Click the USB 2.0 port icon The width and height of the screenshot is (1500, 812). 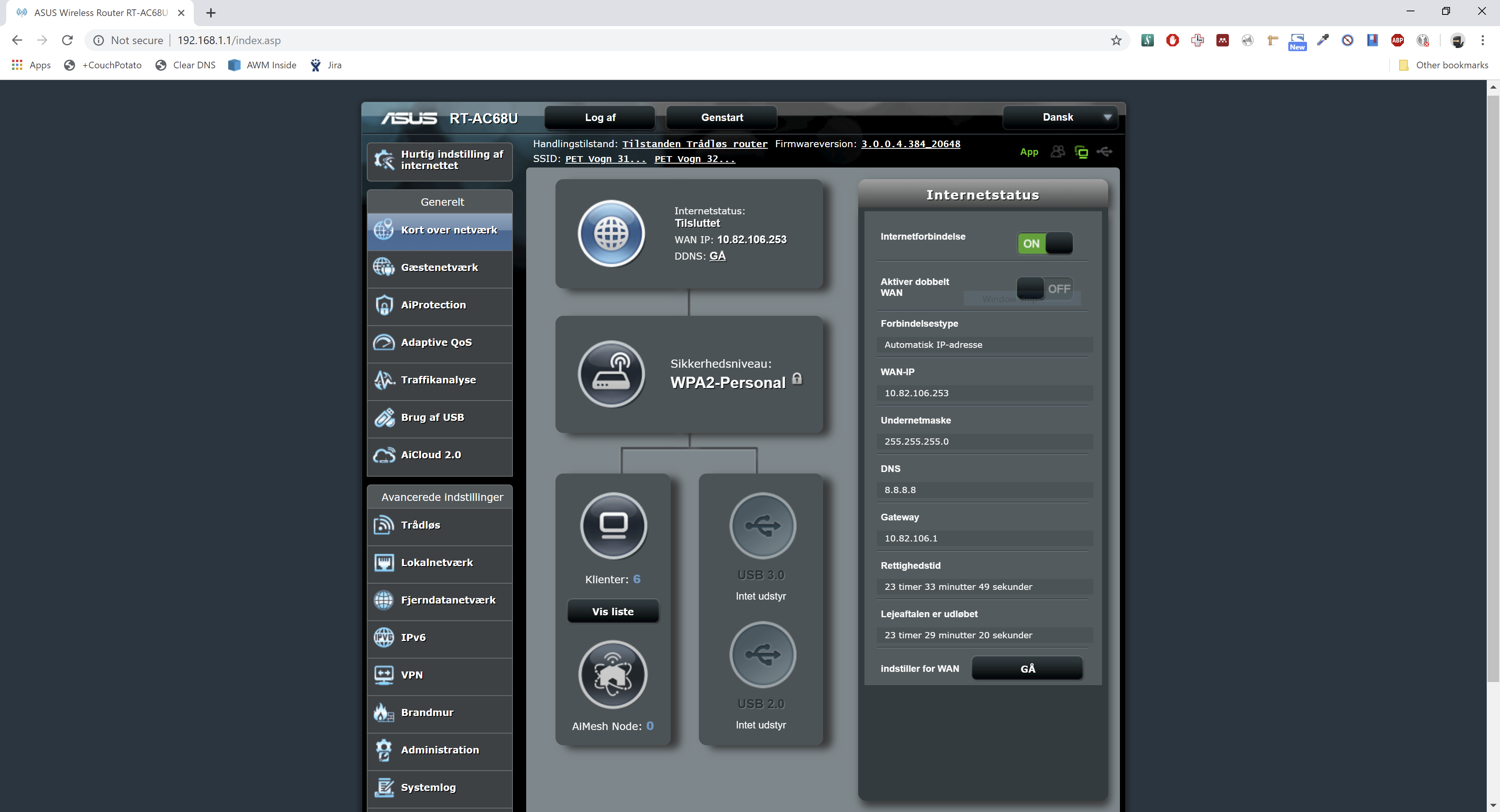click(762, 654)
